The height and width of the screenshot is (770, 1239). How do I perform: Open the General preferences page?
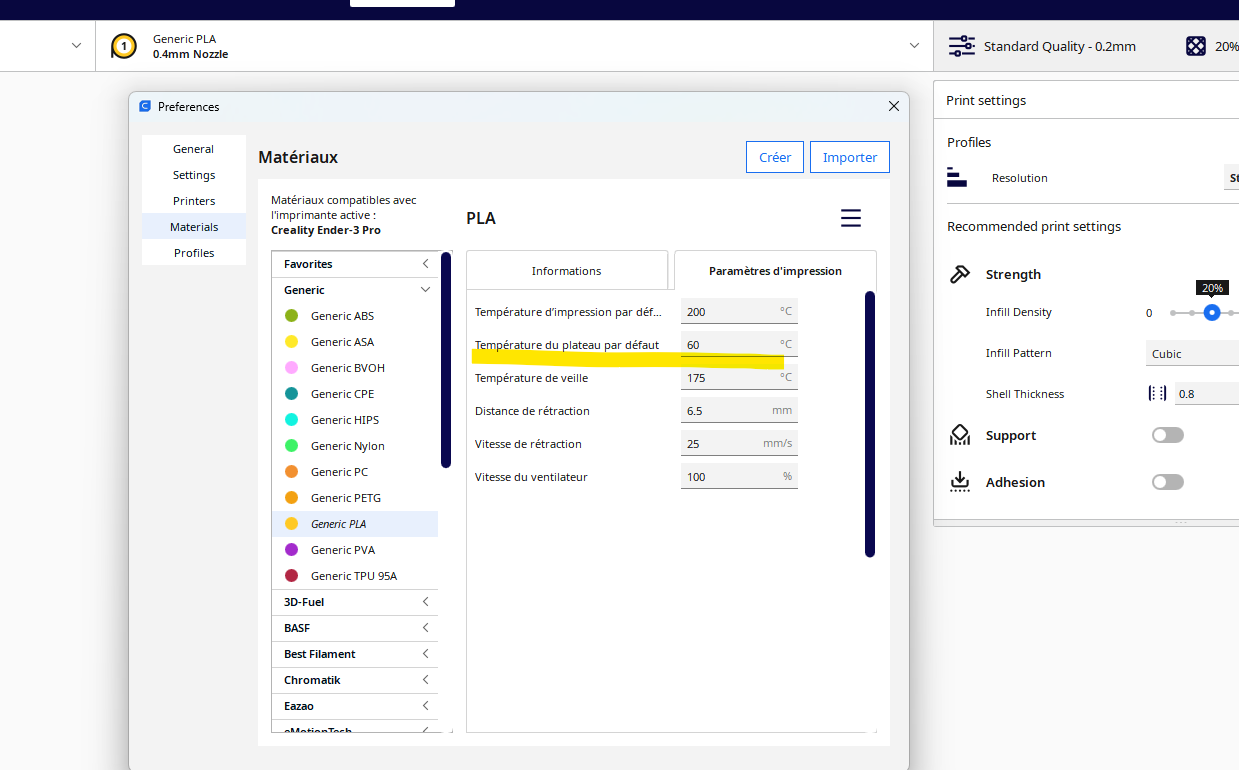(193, 149)
